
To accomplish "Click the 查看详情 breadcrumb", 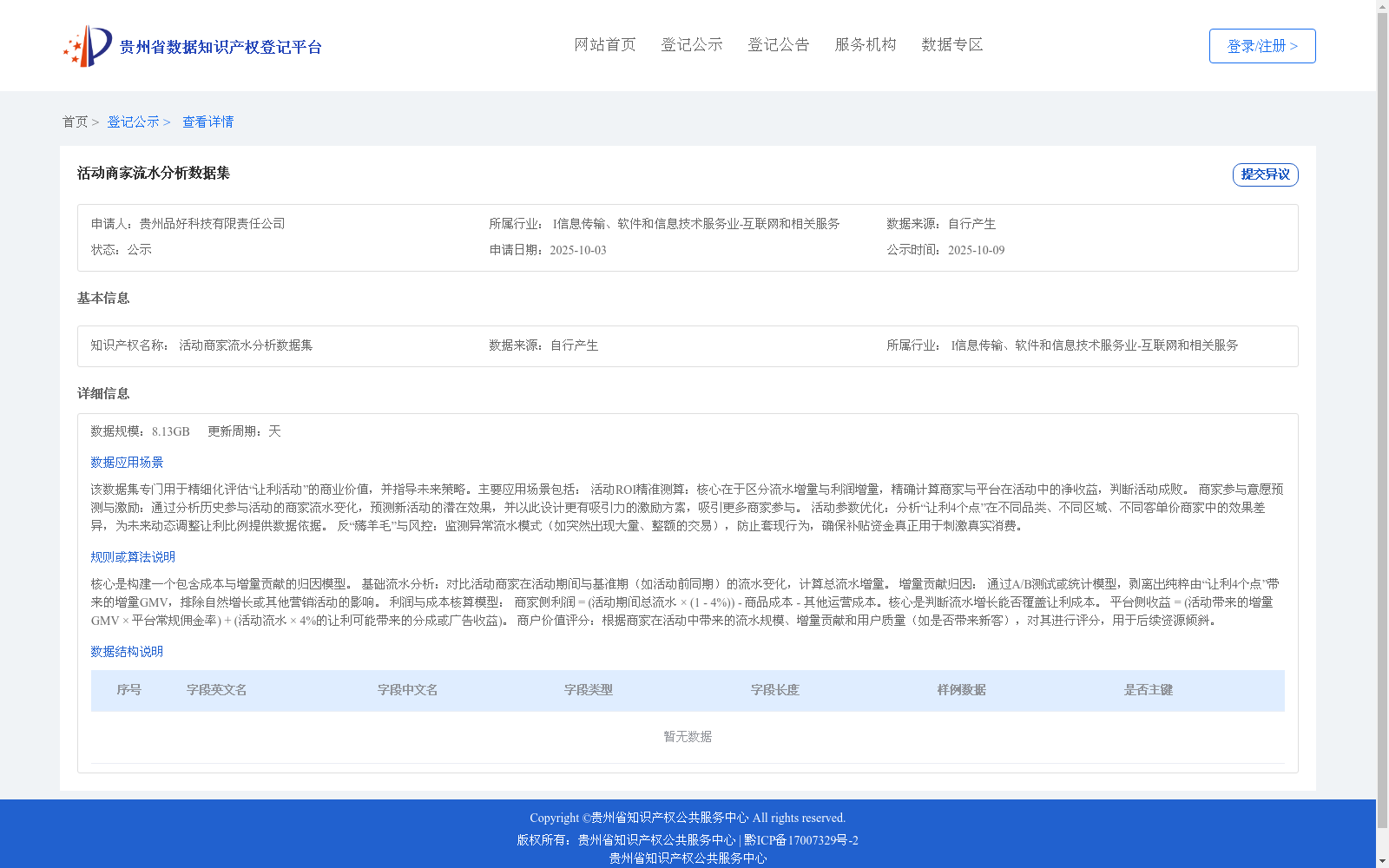I will pos(207,122).
